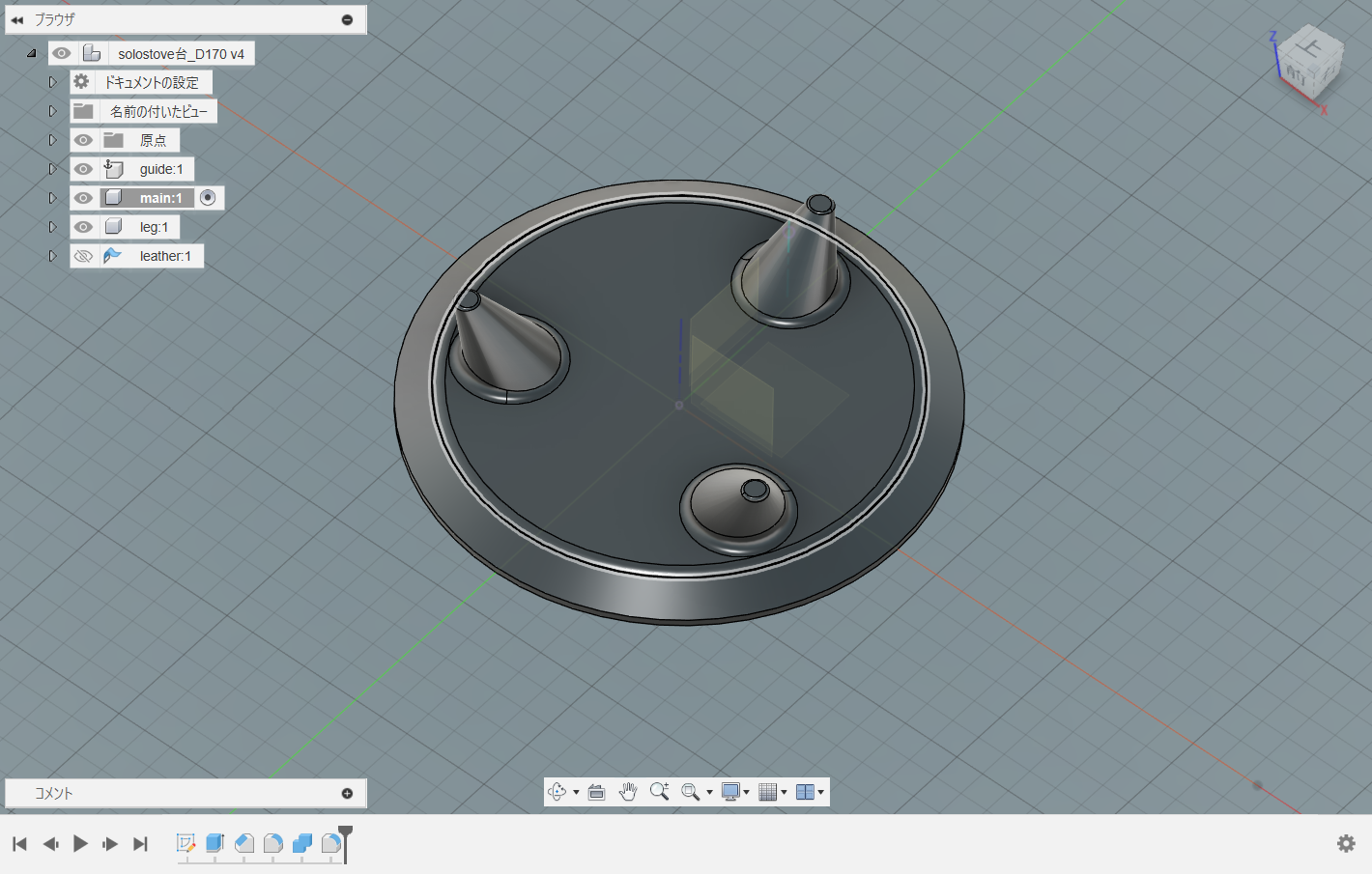The width and height of the screenshot is (1372, 874).
Task: Hide the guide:1 component
Action: [x=84, y=169]
